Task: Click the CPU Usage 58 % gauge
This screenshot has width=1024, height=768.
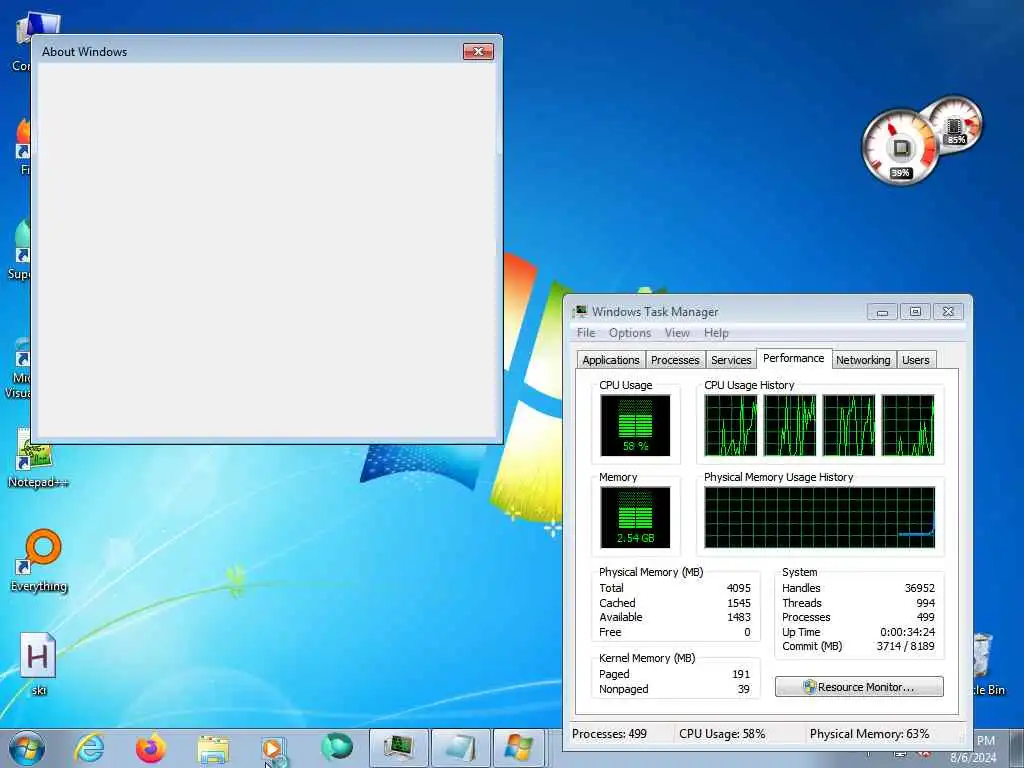Action: coord(635,425)
